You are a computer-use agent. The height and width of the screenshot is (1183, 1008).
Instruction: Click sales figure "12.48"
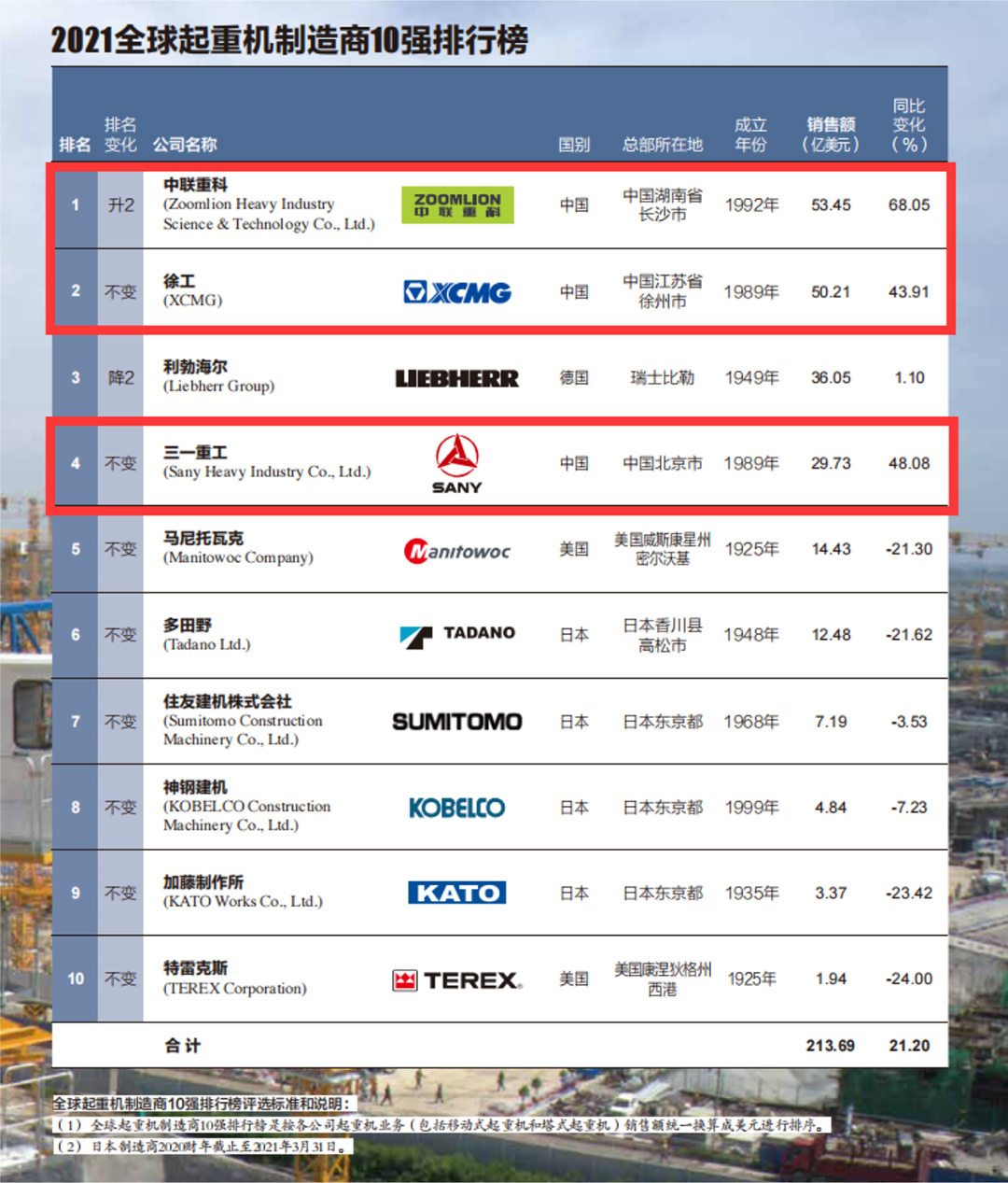pos(831,635)
